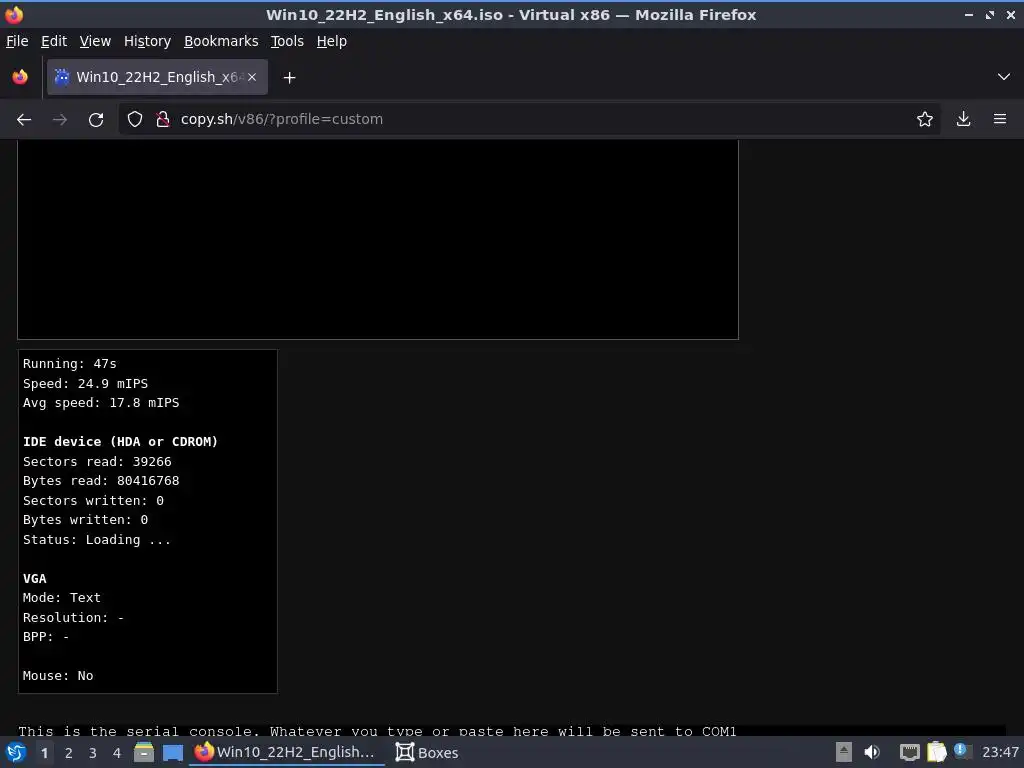Open the tracking protection shield icon
1024x768 pixels.
point(135,120)
